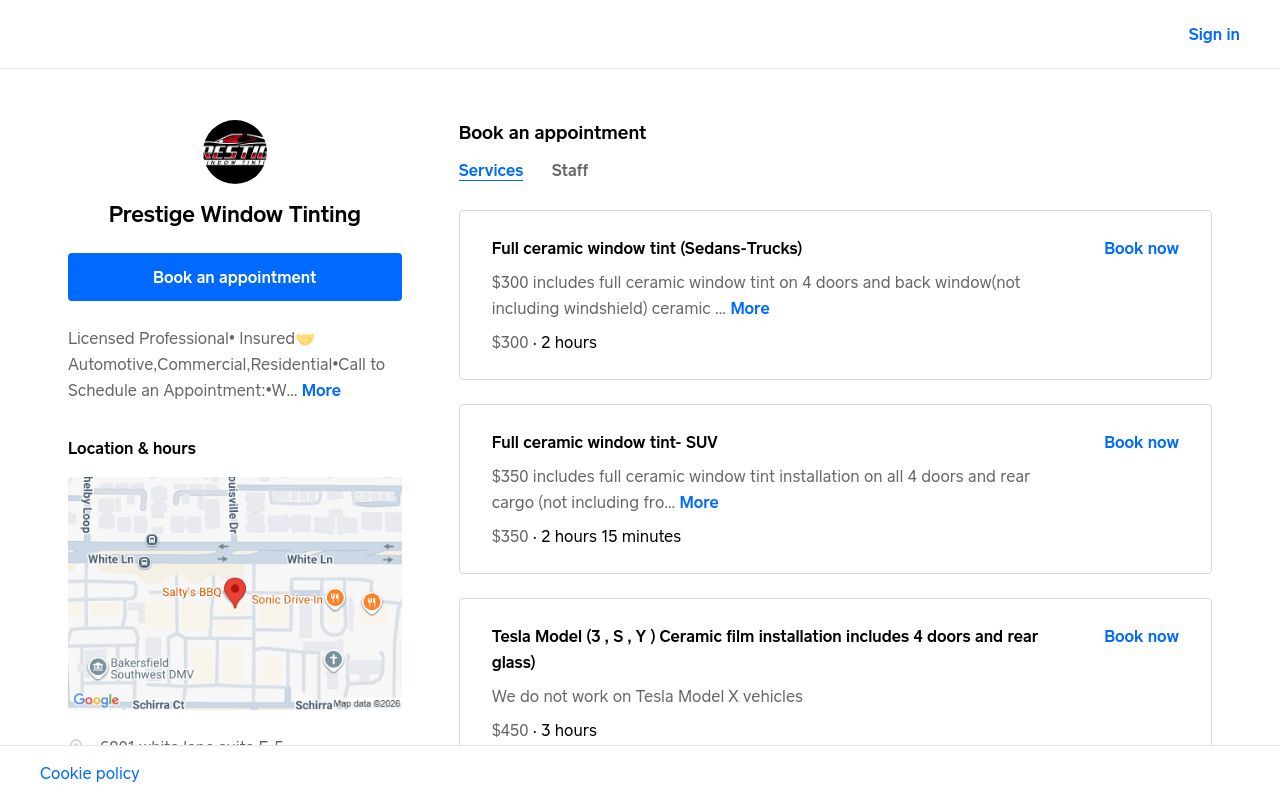Click the Prestige Window Tinting heading

pos(235,214)
